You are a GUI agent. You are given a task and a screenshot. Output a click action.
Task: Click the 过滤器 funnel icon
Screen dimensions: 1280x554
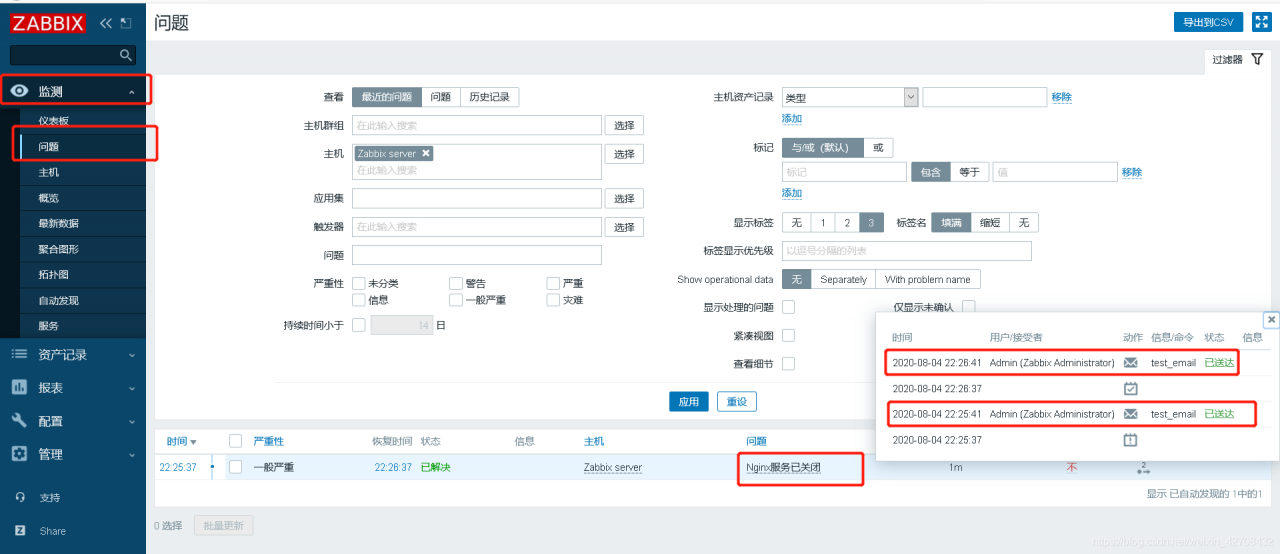pos(1257,59)
